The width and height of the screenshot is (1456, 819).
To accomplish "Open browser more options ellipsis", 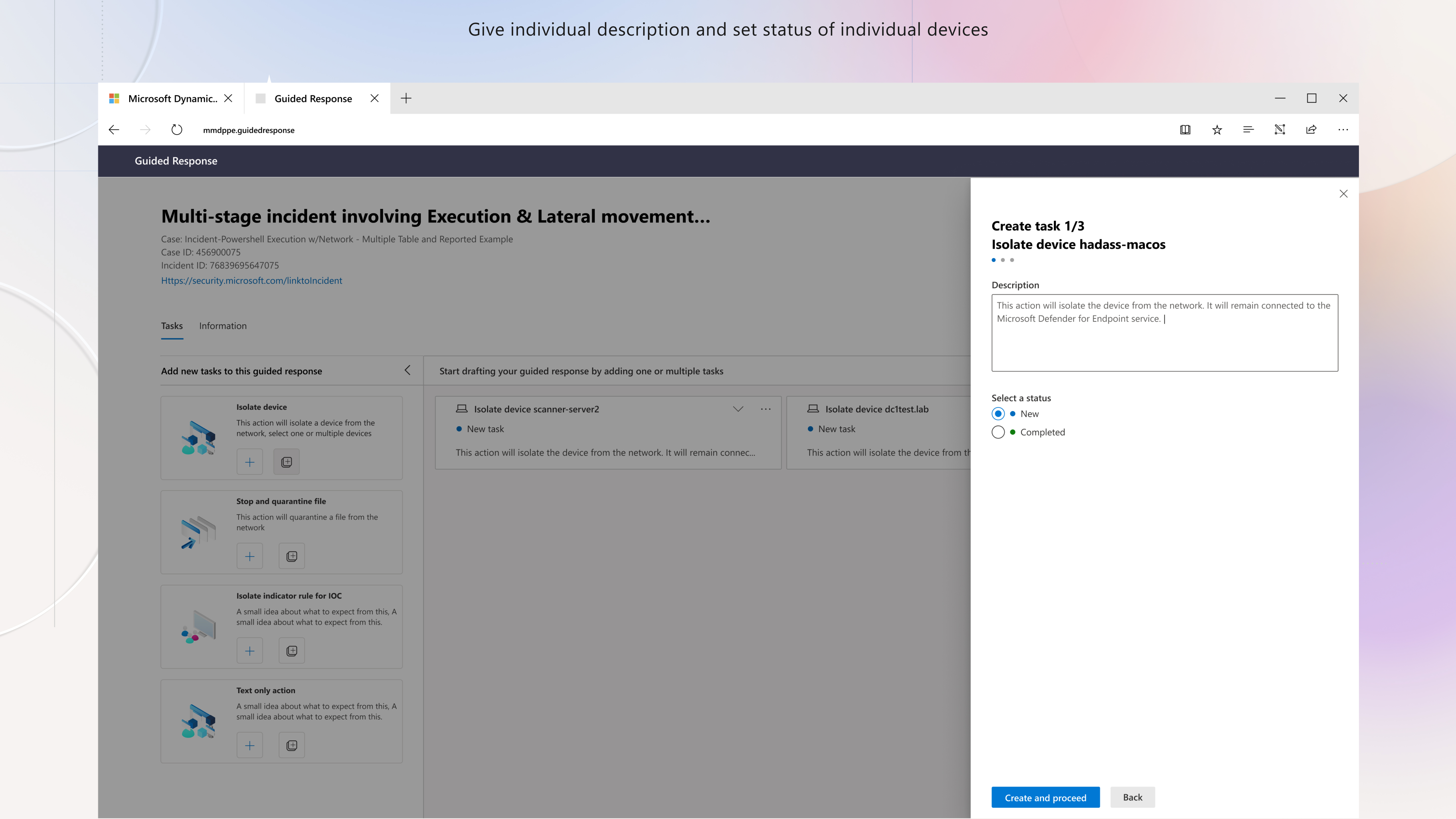I will tap(1343, 130).
